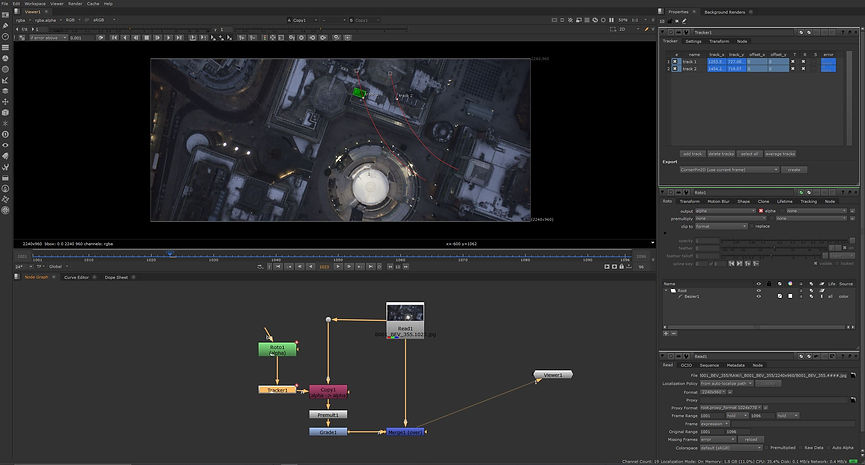Click the remove layer minus icon in Roto list

tap(673, 333)
